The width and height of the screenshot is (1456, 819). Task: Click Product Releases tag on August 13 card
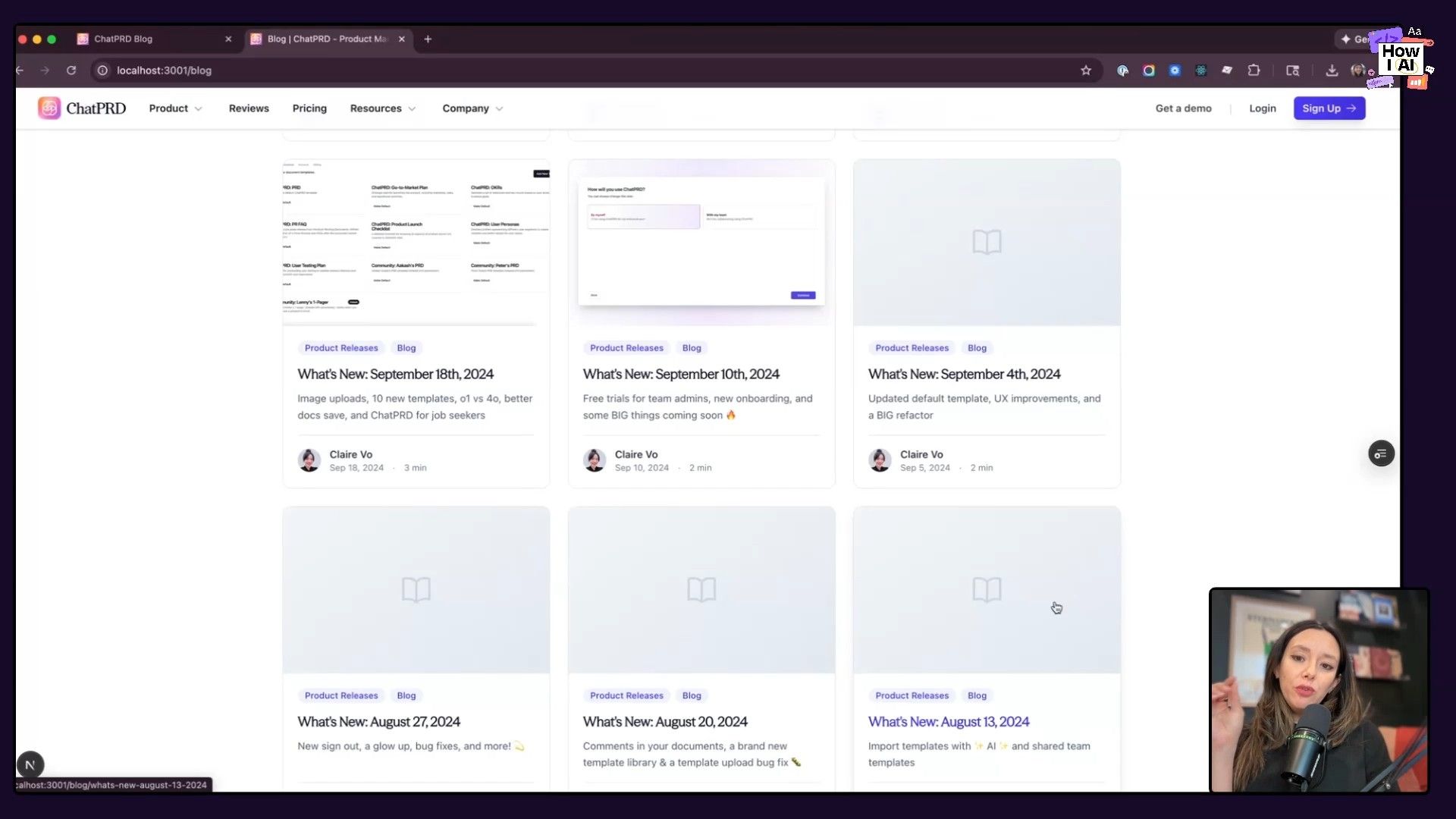point(912,695)
